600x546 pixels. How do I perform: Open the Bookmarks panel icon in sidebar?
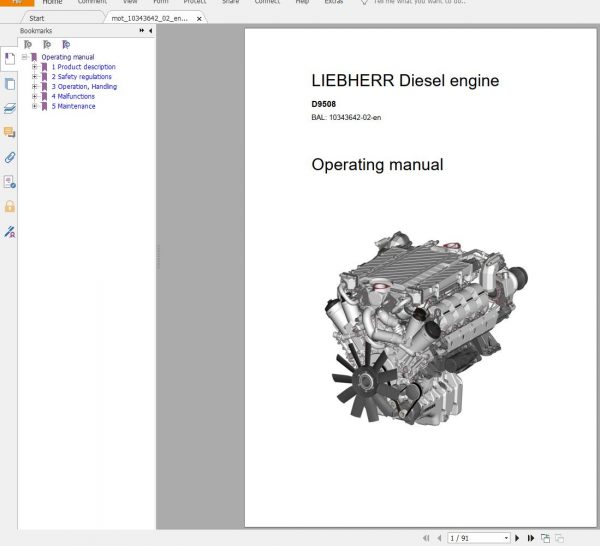pos(10,59)
